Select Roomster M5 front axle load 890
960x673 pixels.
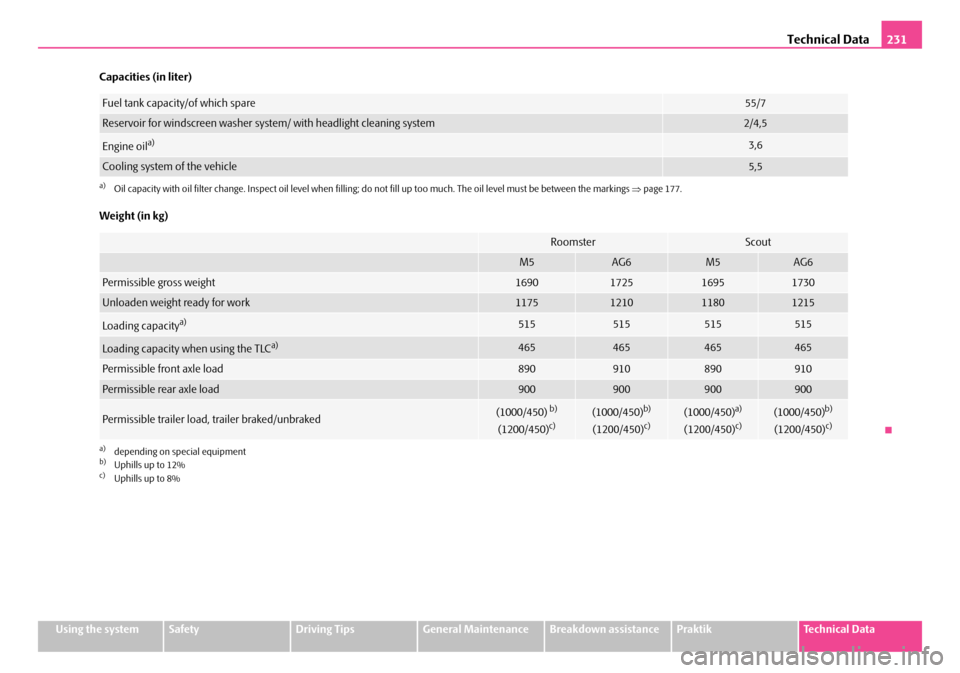(527, 369)
